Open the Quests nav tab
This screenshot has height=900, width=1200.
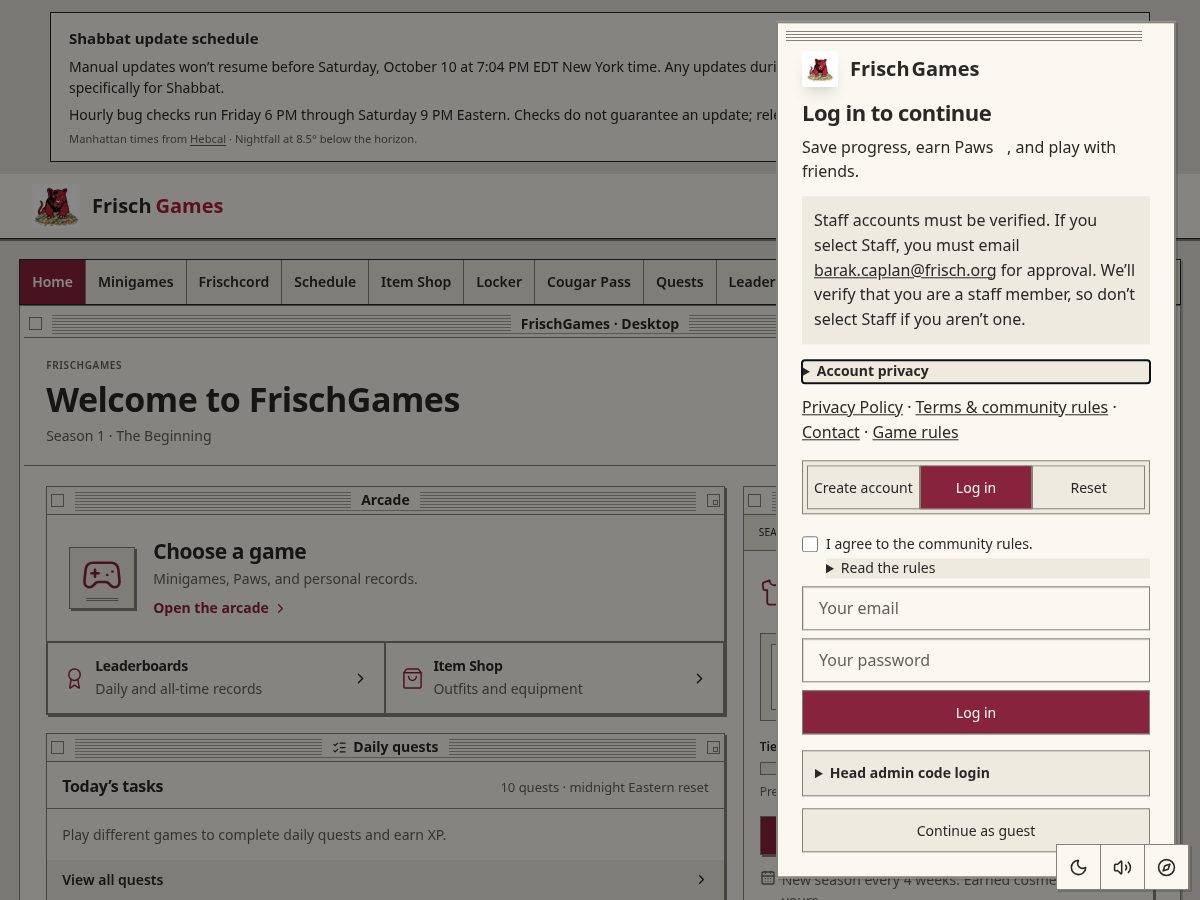pyautogui.click(x=680, y=282)
